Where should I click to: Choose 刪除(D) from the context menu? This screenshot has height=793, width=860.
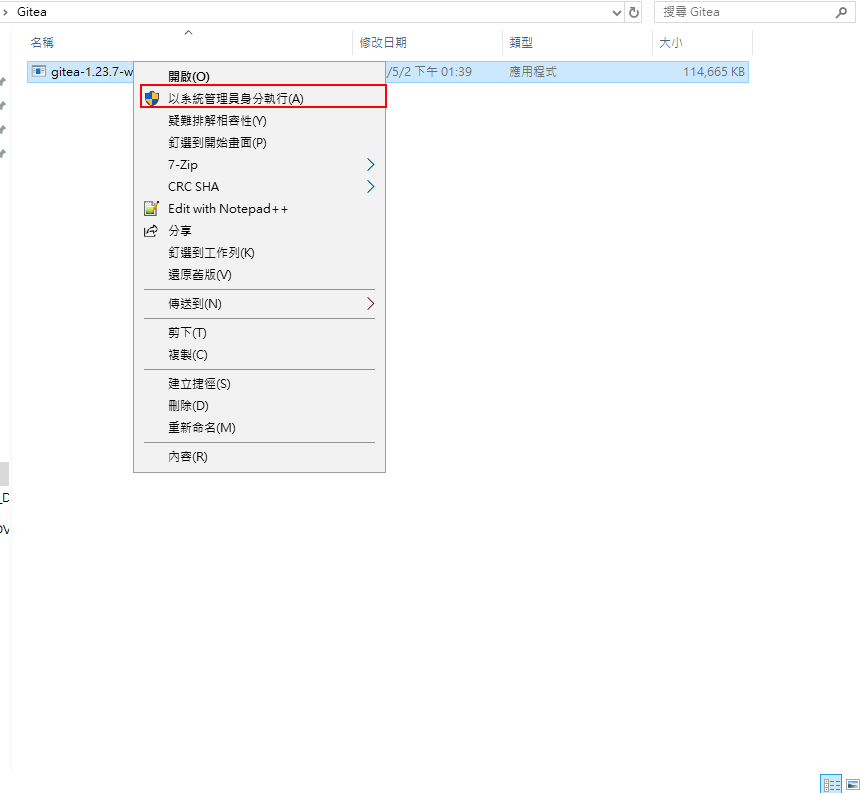click(x=259, y=405)
